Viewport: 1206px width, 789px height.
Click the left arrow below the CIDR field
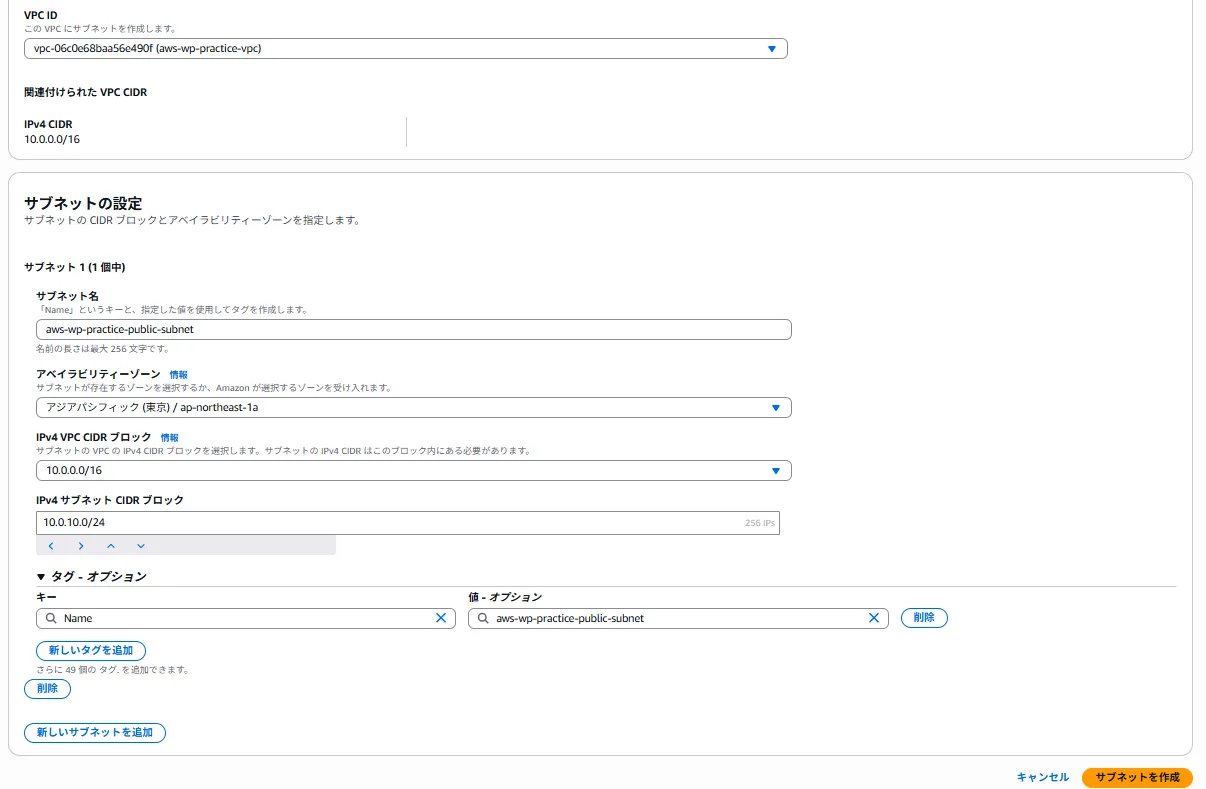51,545
